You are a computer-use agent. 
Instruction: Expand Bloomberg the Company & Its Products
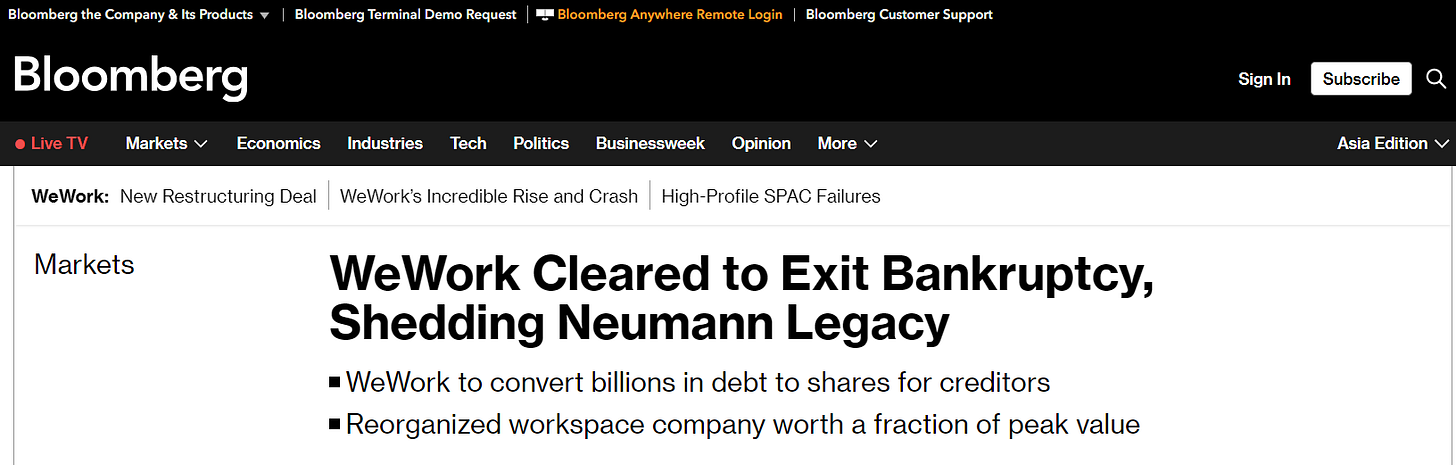coord(138,15)
